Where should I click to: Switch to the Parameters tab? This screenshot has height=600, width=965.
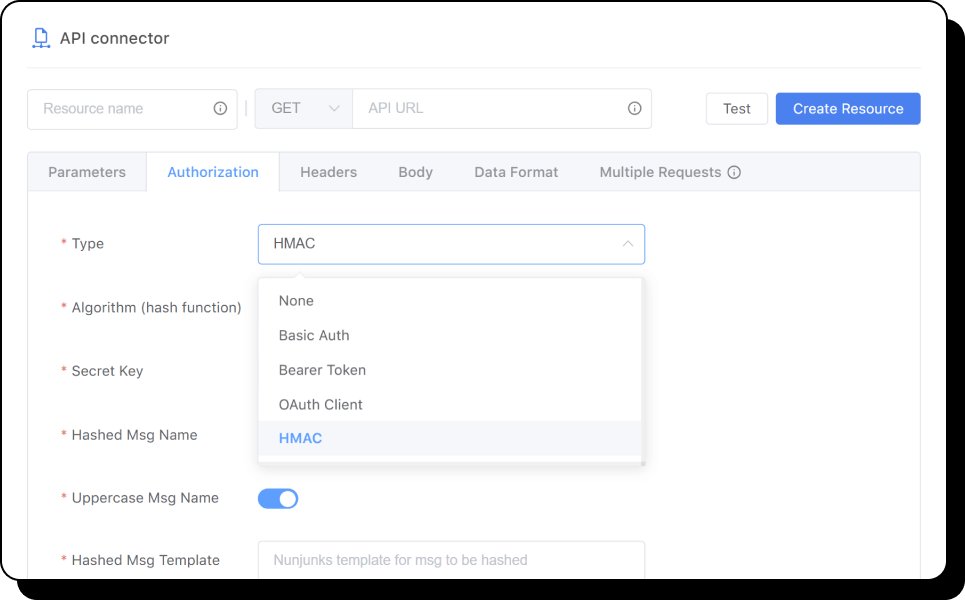click(87, 172)
